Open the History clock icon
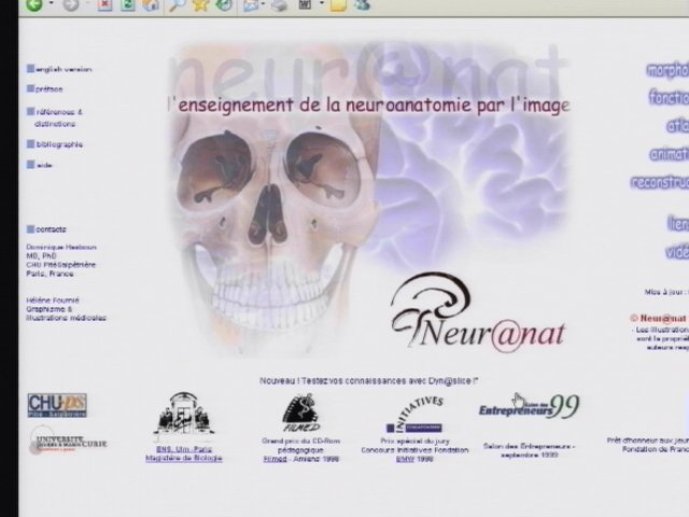This screenshot has width=689, height=517. [x=224, y=4]
